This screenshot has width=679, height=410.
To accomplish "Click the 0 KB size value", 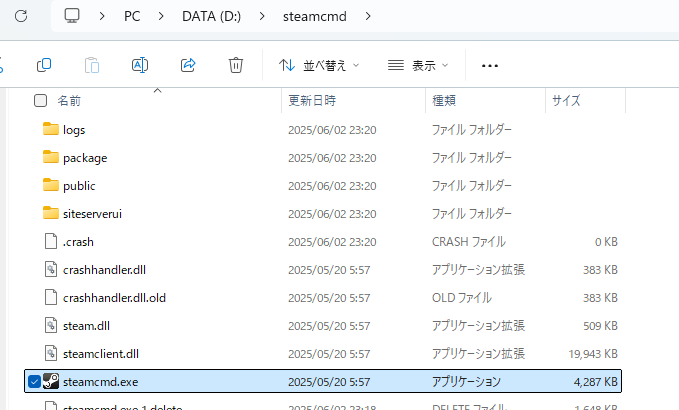I will coord(606,242).
